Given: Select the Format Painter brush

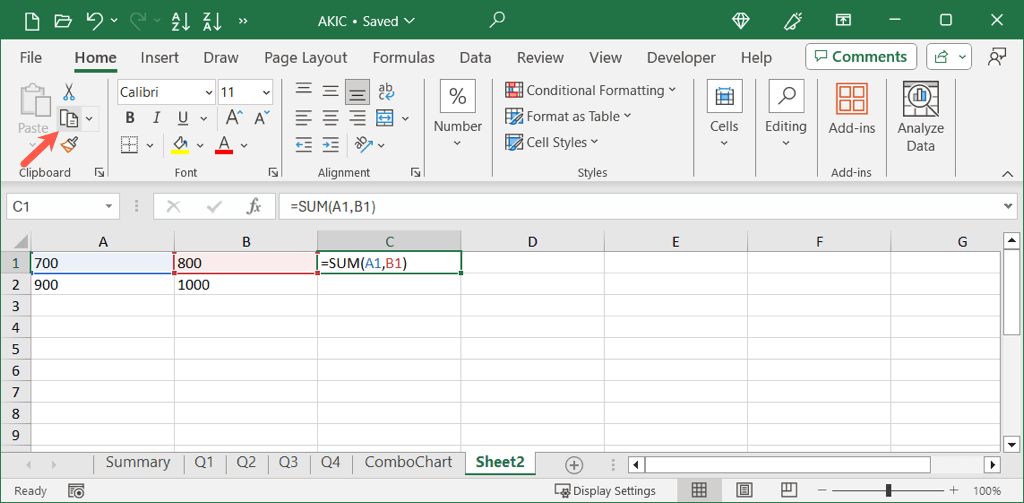Looking at the screenshot, I should [69, 144].
